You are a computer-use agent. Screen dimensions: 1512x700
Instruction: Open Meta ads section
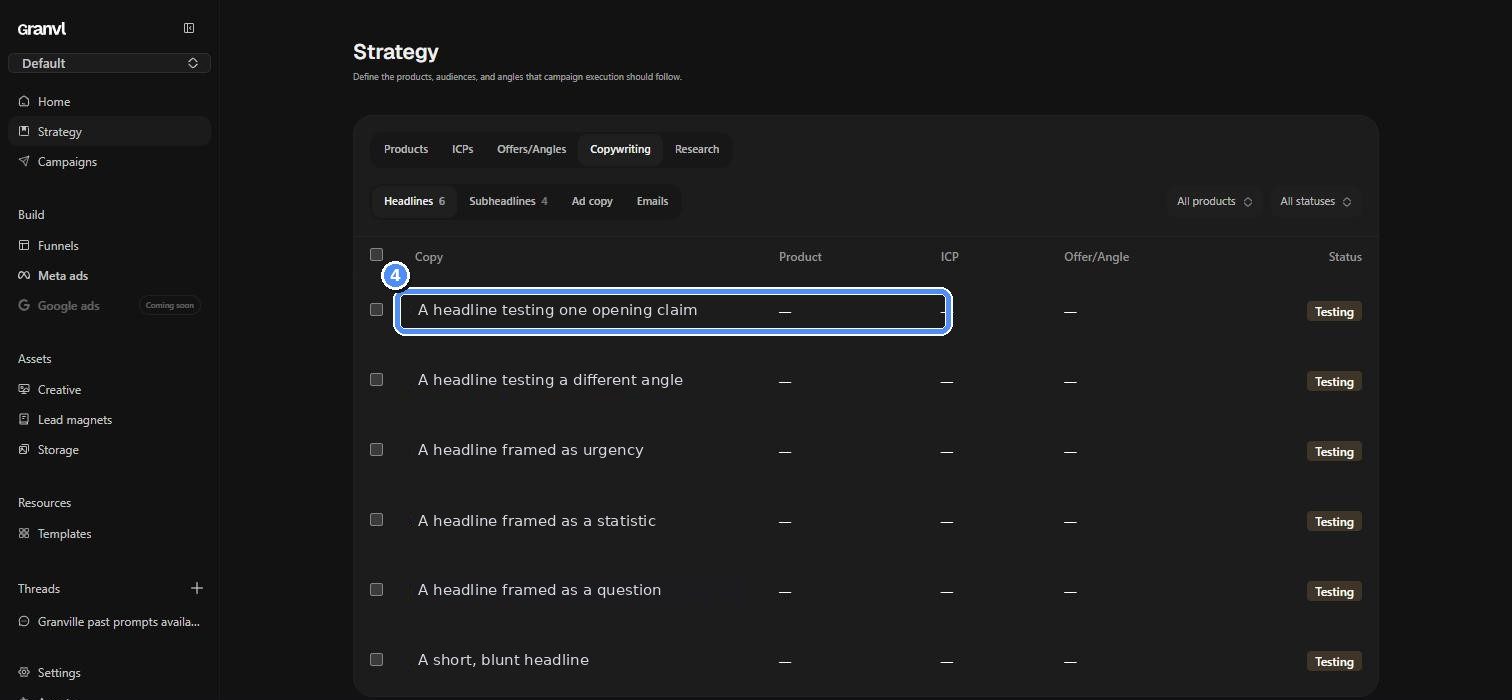coord(109,275)
